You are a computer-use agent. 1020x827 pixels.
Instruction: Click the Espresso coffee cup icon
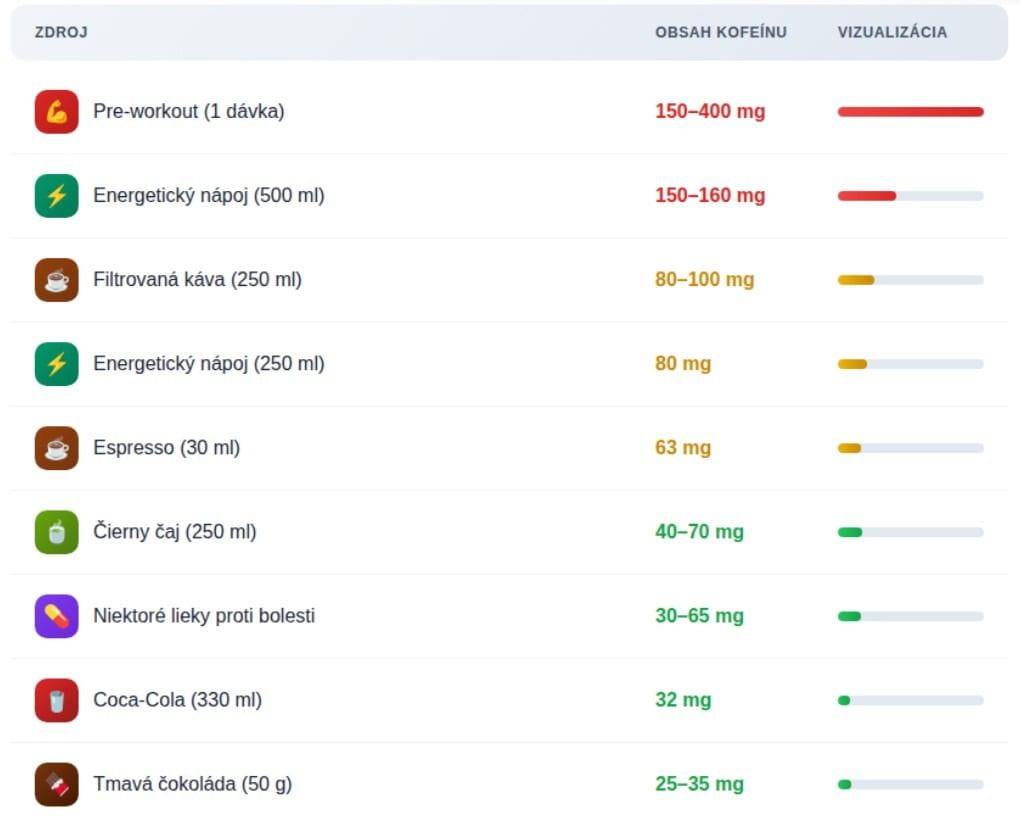tap(56, 448)
